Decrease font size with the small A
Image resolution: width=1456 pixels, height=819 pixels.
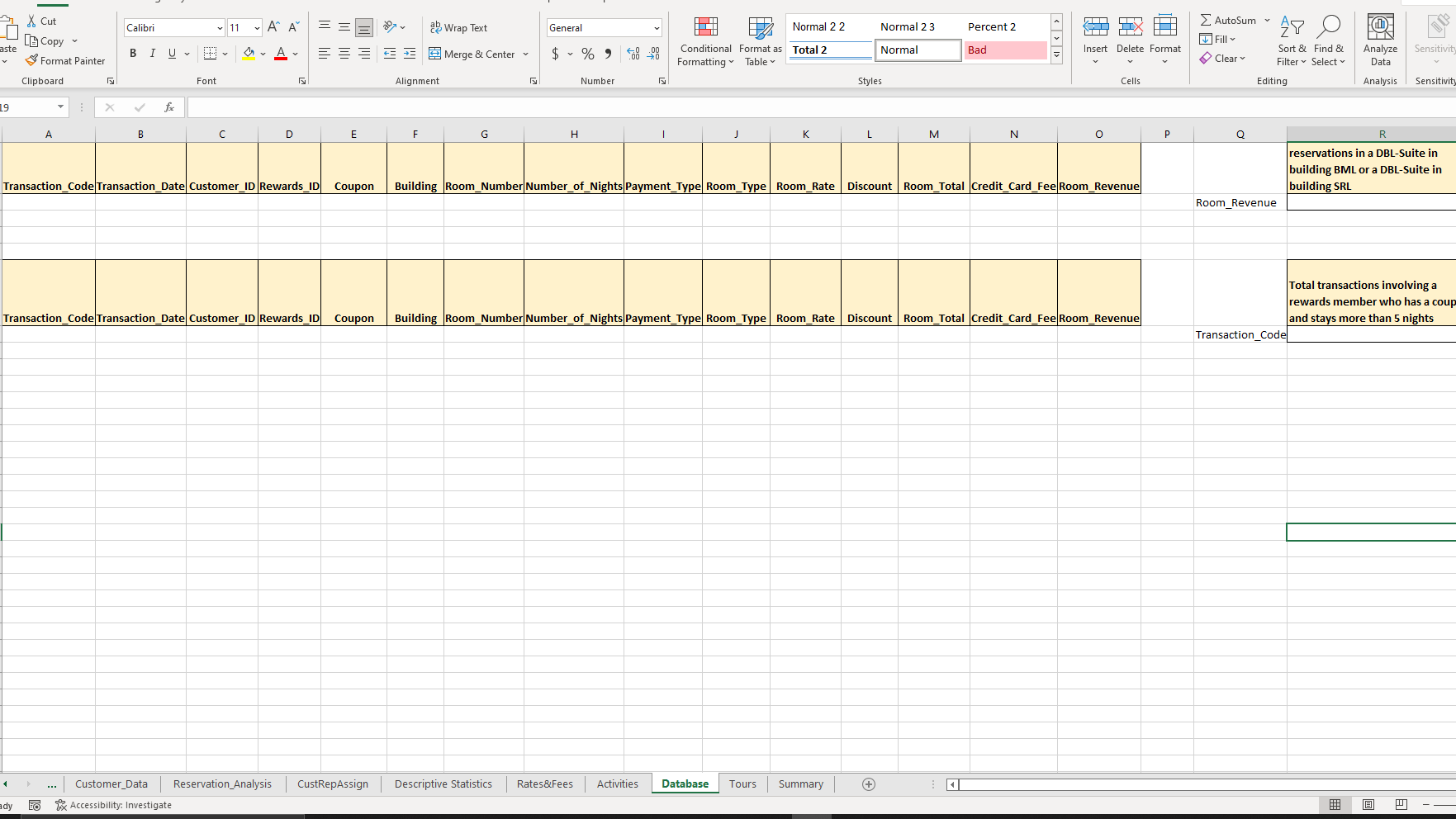coord(293,27)
